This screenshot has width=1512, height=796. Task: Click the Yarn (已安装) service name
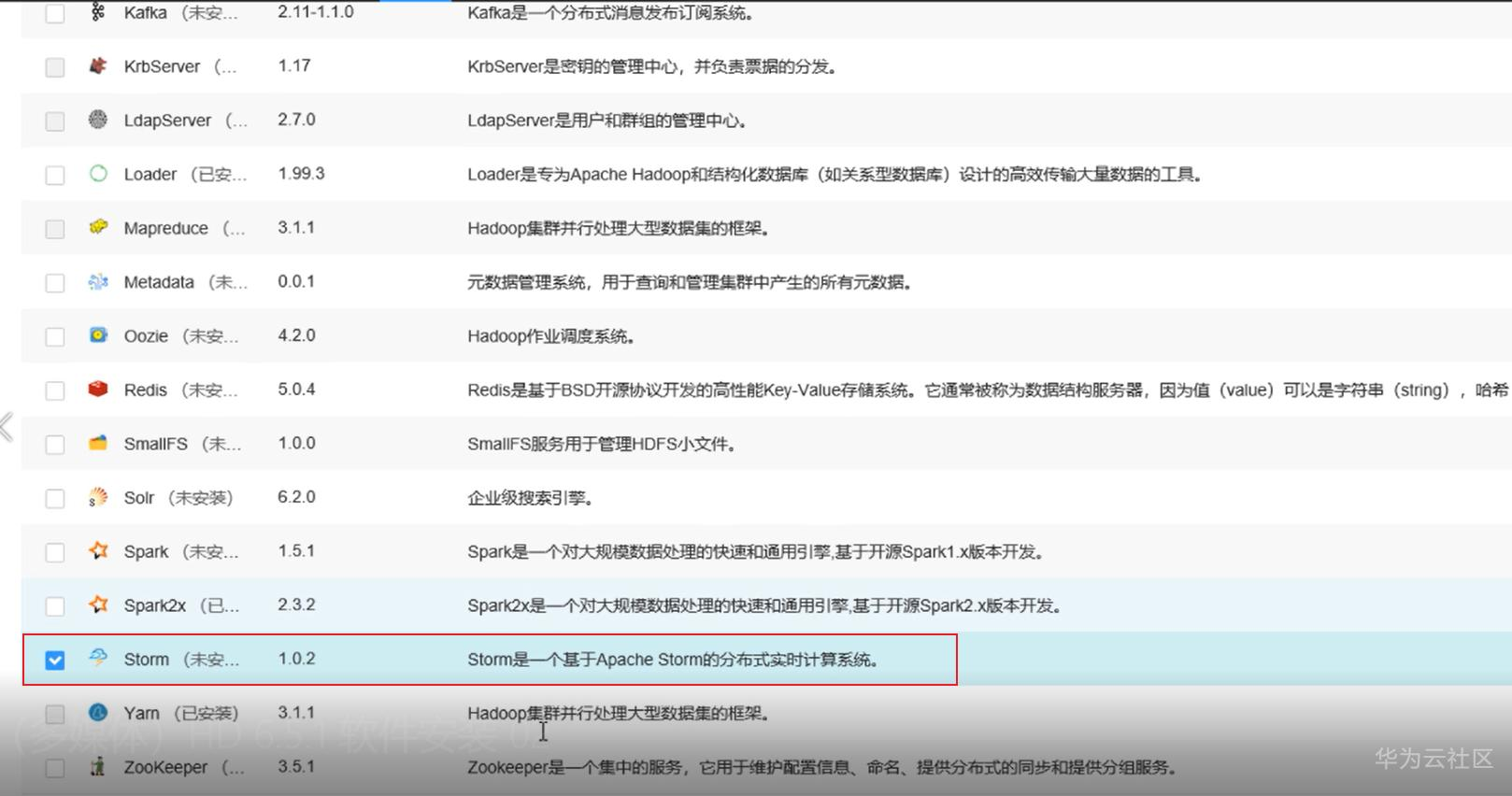coord(181,714)
